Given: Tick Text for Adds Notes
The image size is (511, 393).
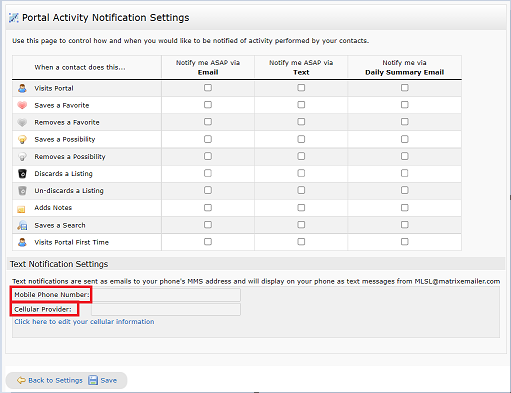Looking at the screenshot, I should click(x=301, y=208).
